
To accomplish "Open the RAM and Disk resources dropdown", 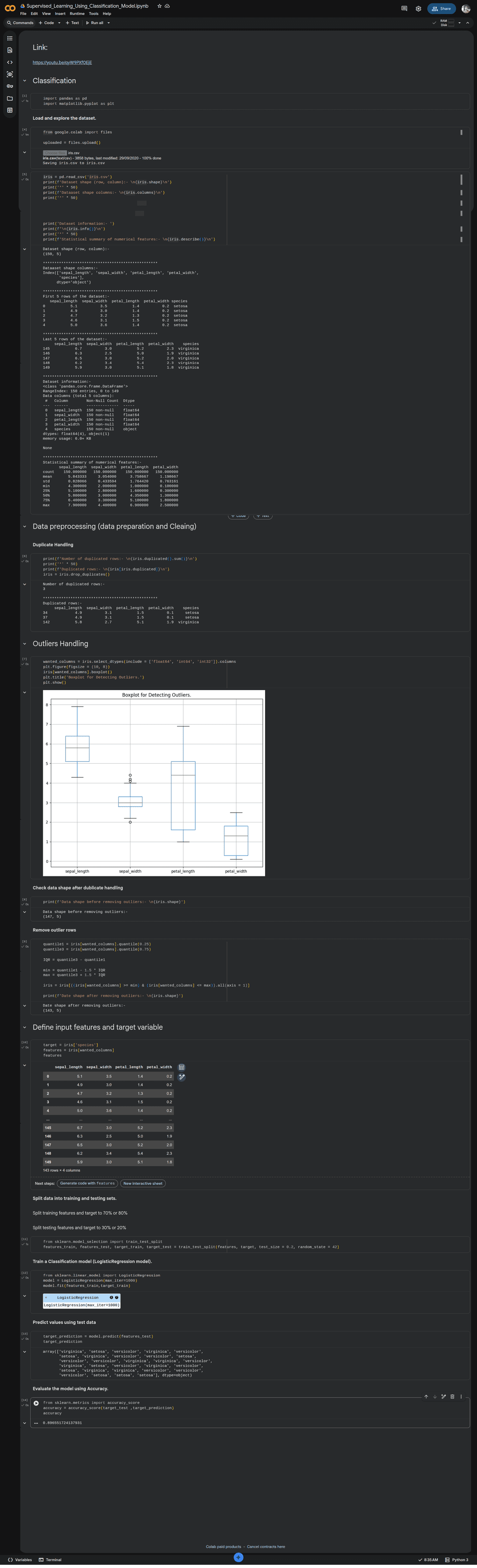I will click(x=459, y=23).
